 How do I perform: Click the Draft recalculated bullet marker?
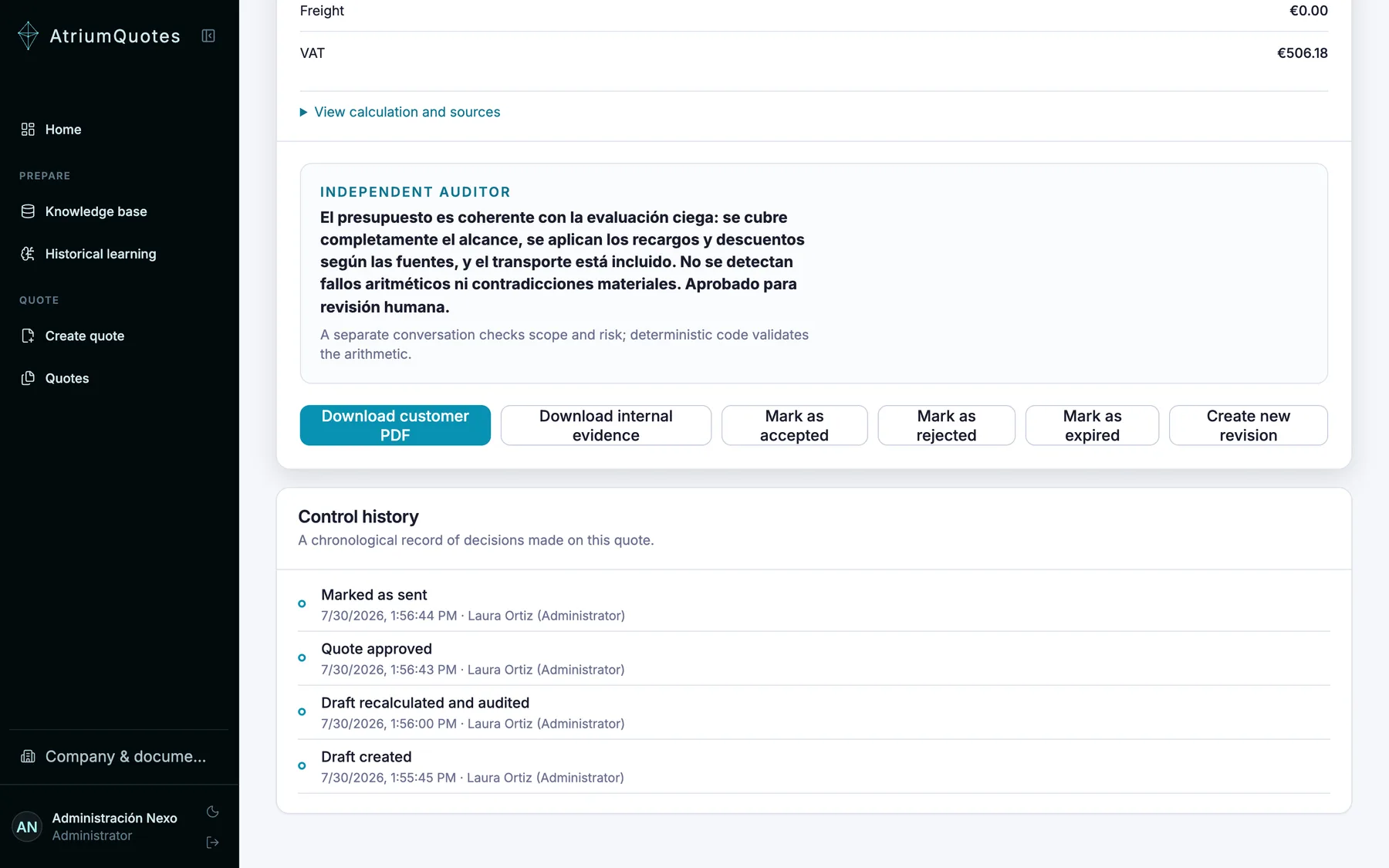[302, 711]
